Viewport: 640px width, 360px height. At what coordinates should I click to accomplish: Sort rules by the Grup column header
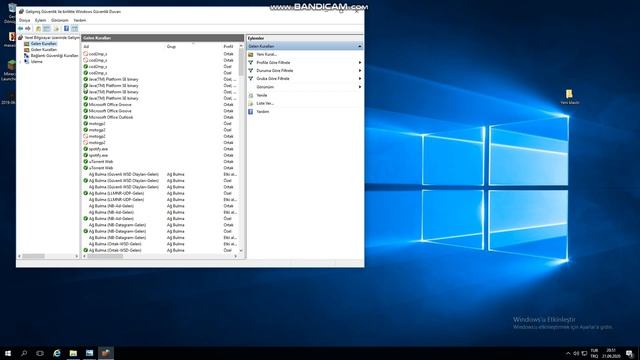pos(193,47)
